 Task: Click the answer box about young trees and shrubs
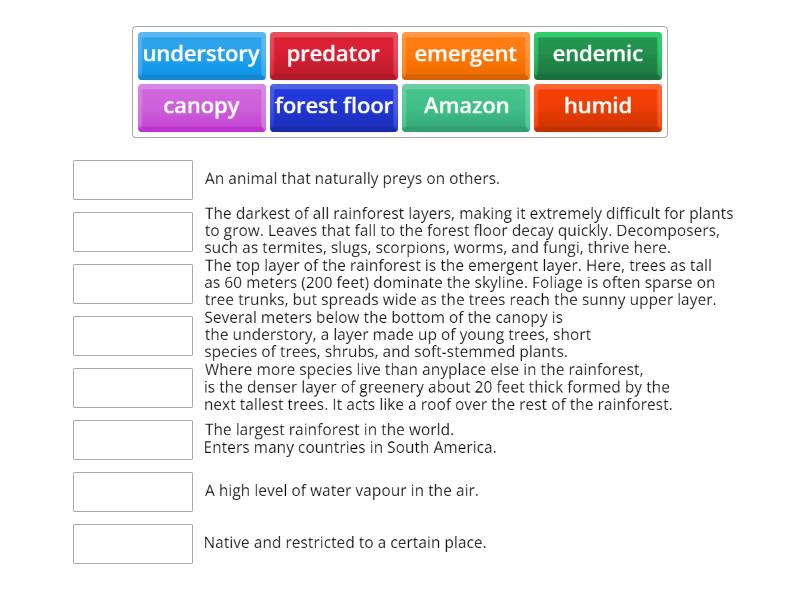coord(133,335)
